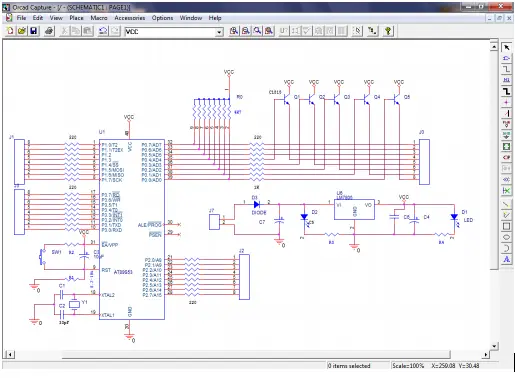Click the Copy icon in the toolbar
Screen dimensions: 515x378
coord(76,31)
